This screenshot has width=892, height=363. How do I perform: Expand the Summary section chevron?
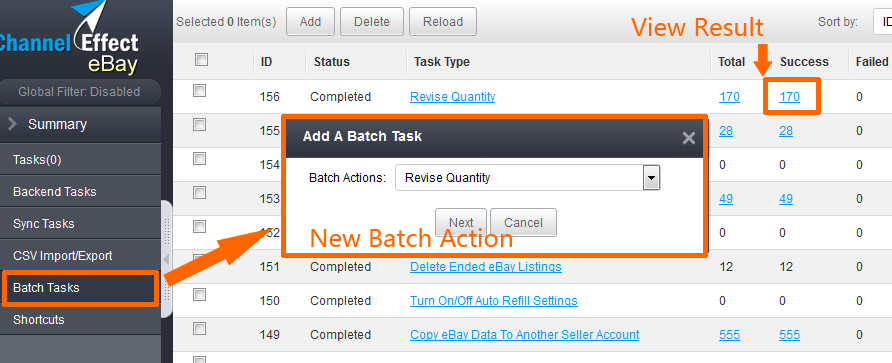tap(12, 124)
